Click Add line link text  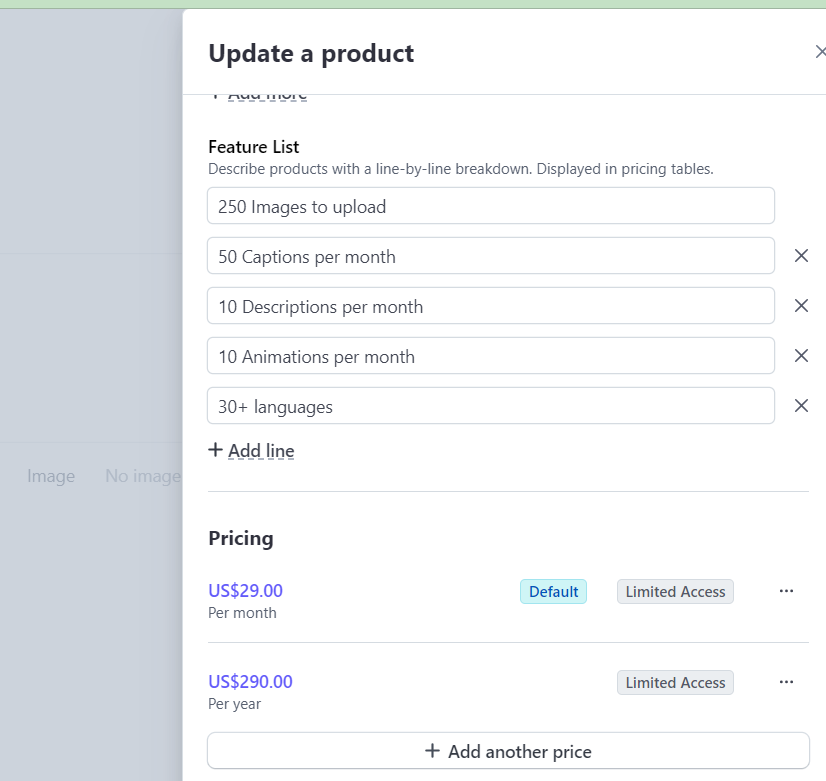click(261, 451)
